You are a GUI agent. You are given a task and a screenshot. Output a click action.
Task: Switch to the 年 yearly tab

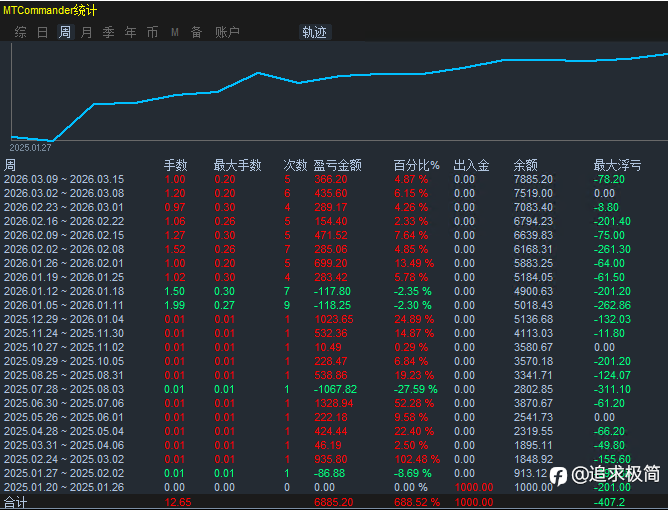tap(131, 32)
